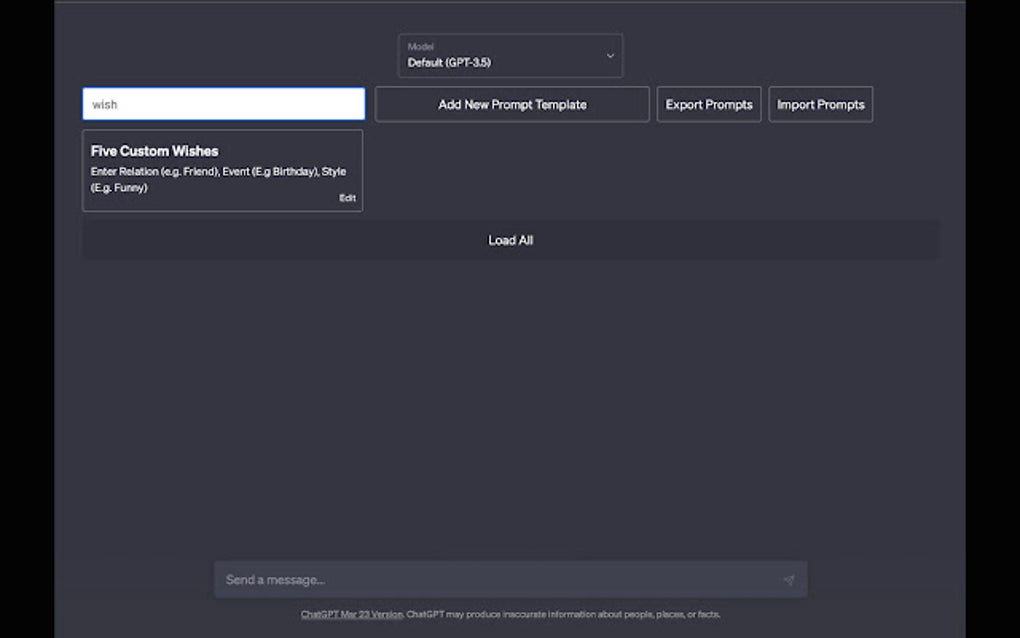The width and height of the screenshot is (1020, 638).
Task: Open the Five Custom Wishes template card
Action: pos(222,170)
